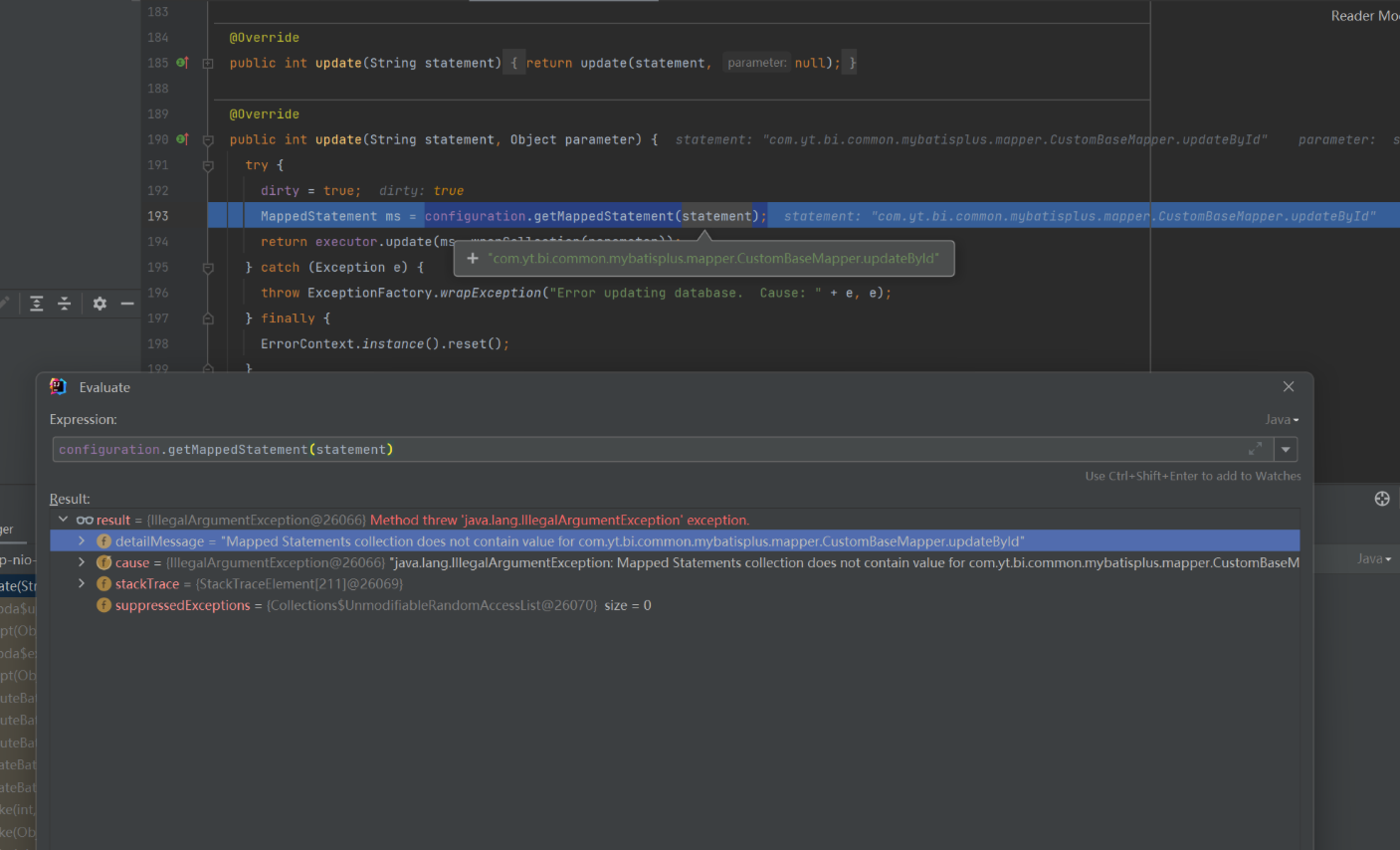Click the diff settings gear icon
This screenshot has height=850, width=1400.
point(99,304)
